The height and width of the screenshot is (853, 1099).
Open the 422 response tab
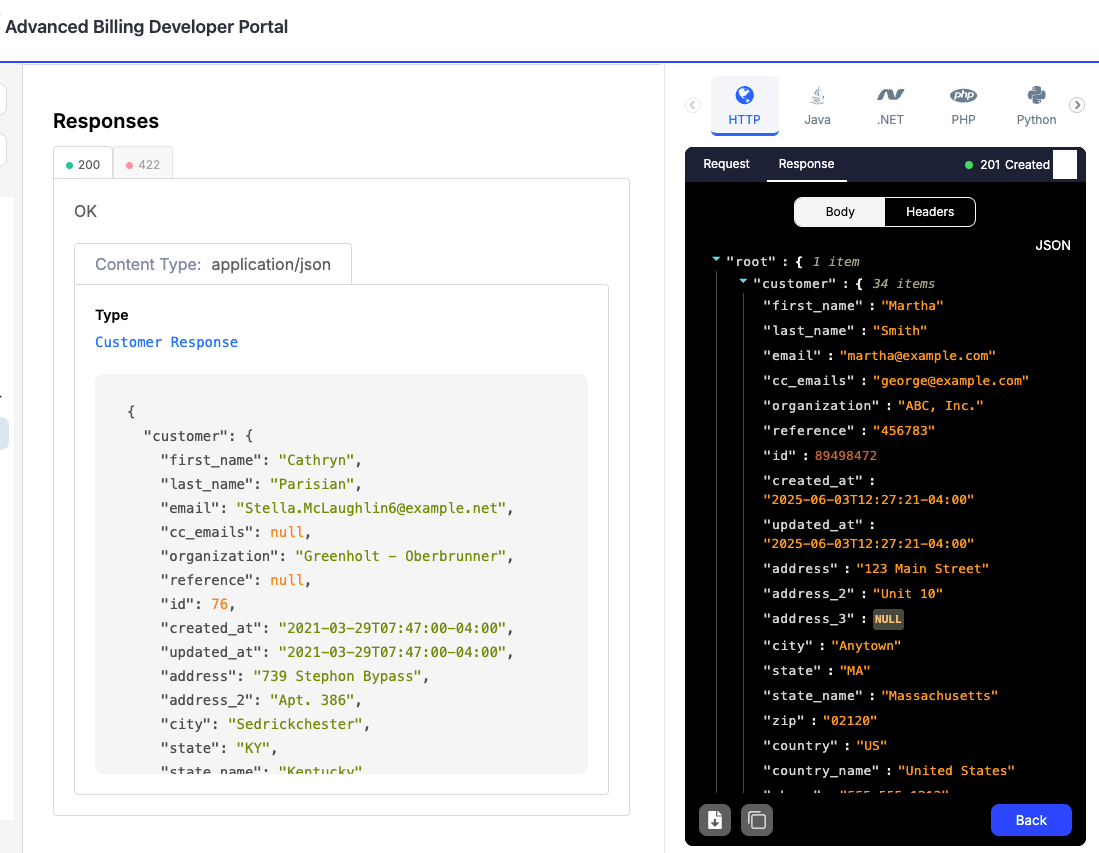click(x=143, y=165)
